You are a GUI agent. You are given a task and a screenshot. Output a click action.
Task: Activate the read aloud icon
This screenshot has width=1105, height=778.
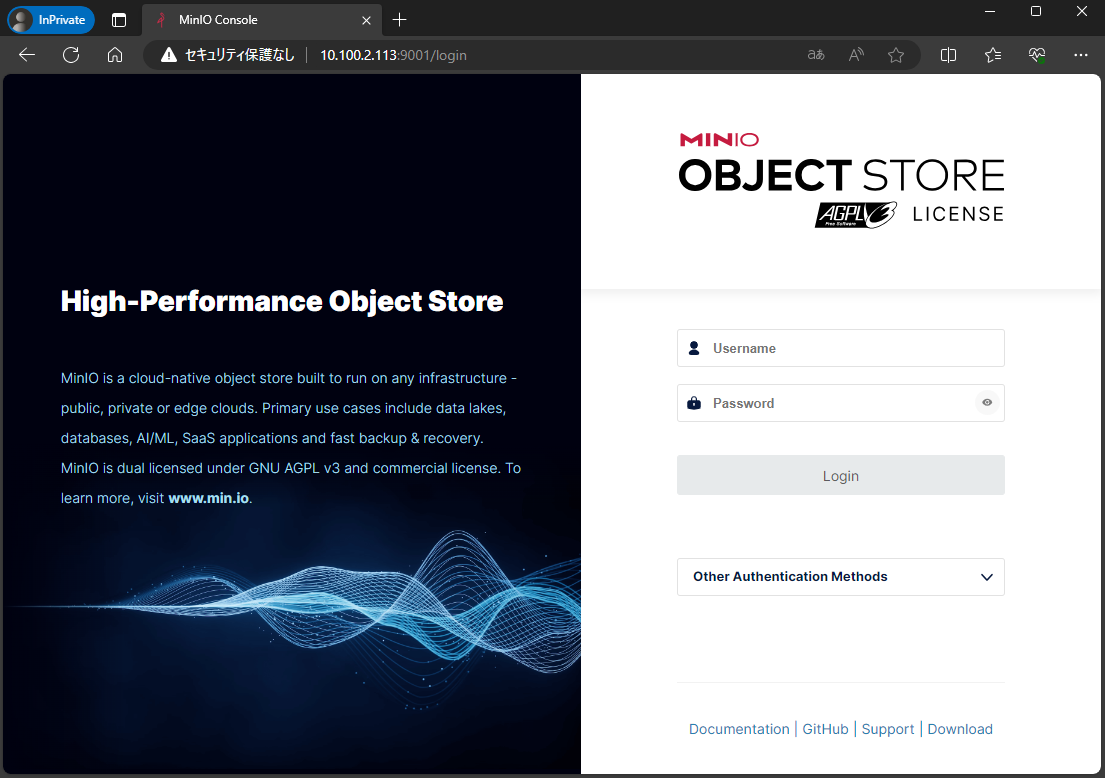856,55
